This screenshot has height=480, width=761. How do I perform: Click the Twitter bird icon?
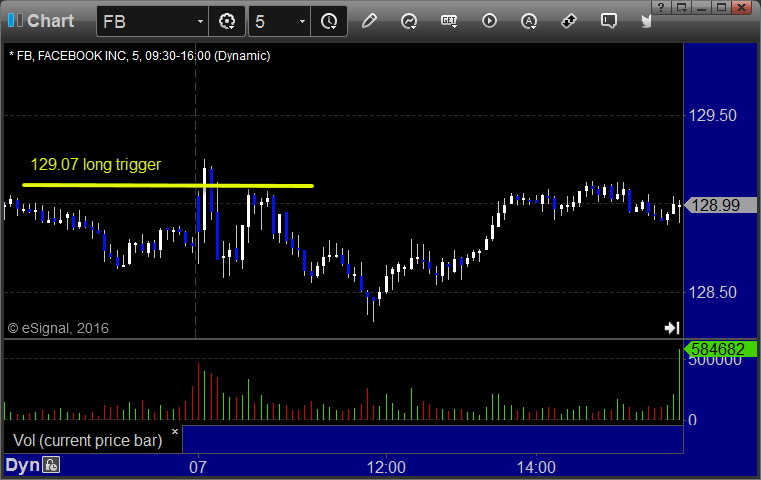click(x=646, y=21)
